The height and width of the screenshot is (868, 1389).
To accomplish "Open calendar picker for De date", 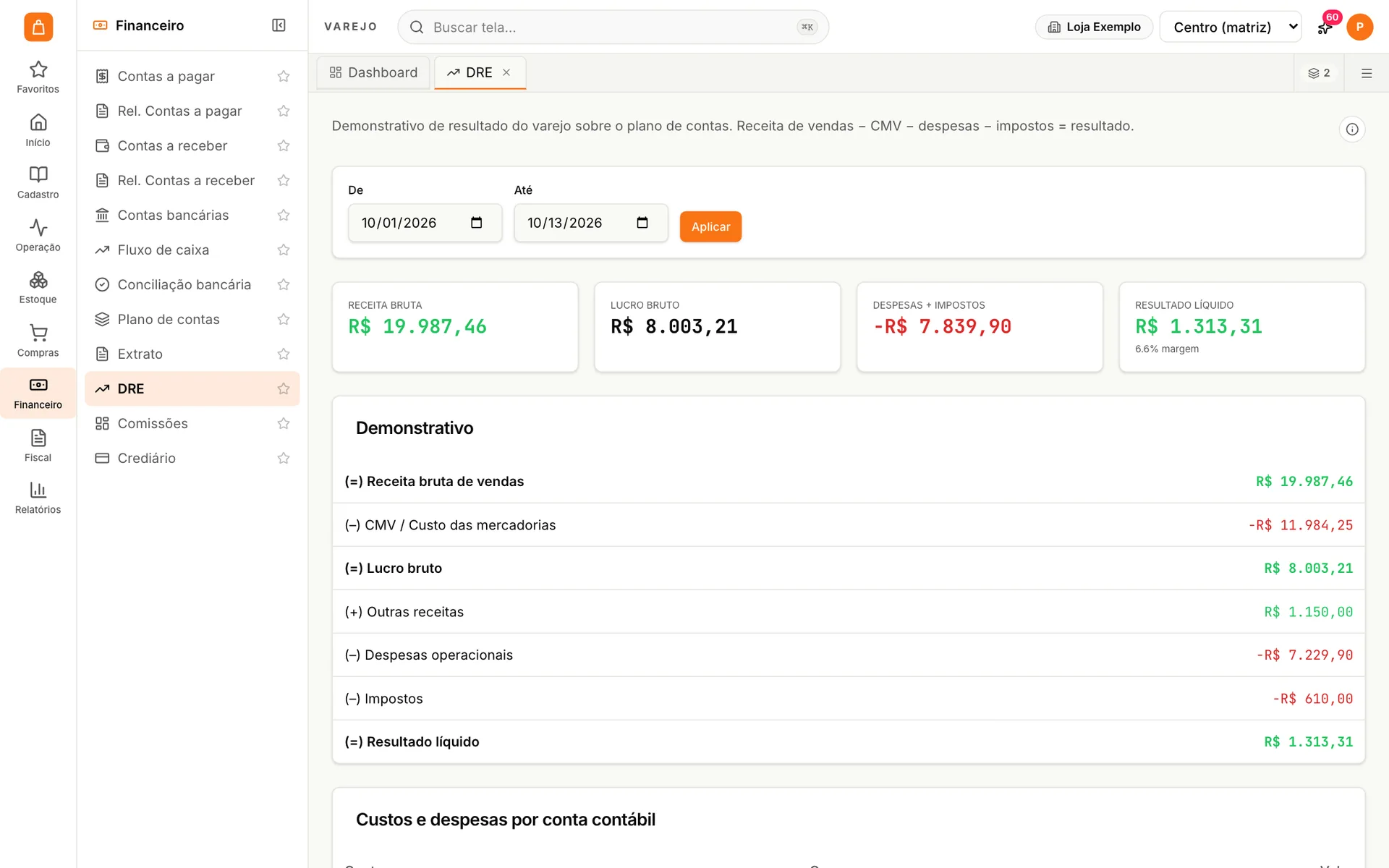I will pyautogui.click(x=476, y=223).
